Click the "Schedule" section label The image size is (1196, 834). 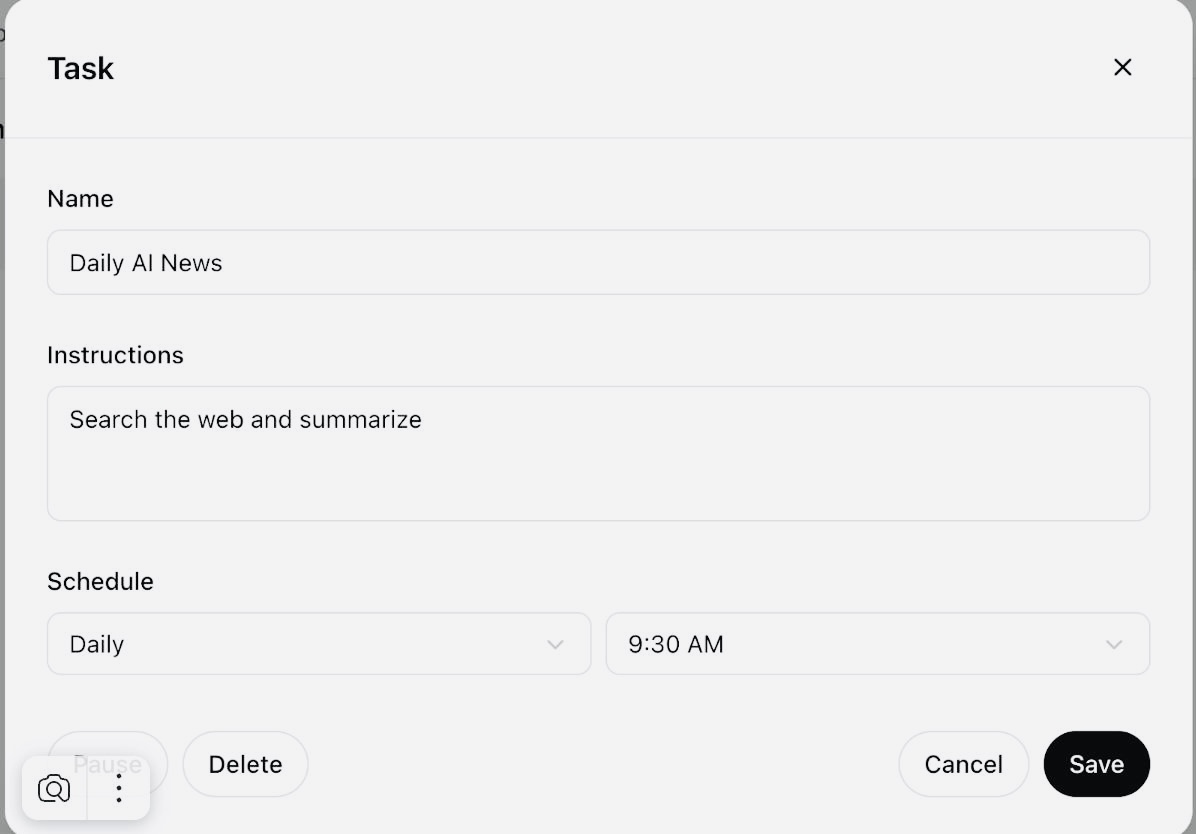[x=100, y=581]
